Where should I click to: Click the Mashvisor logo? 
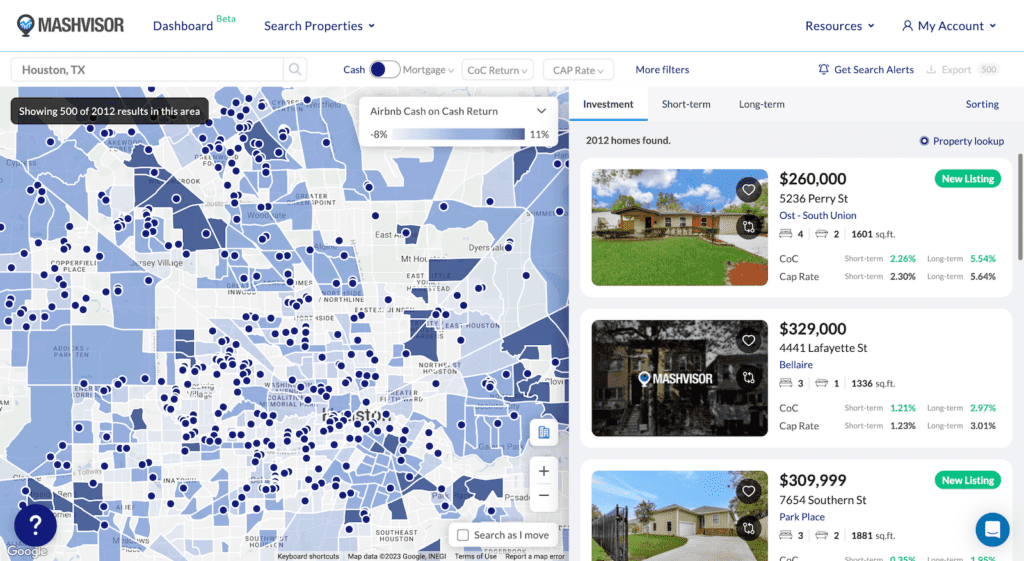pos(70,25)
